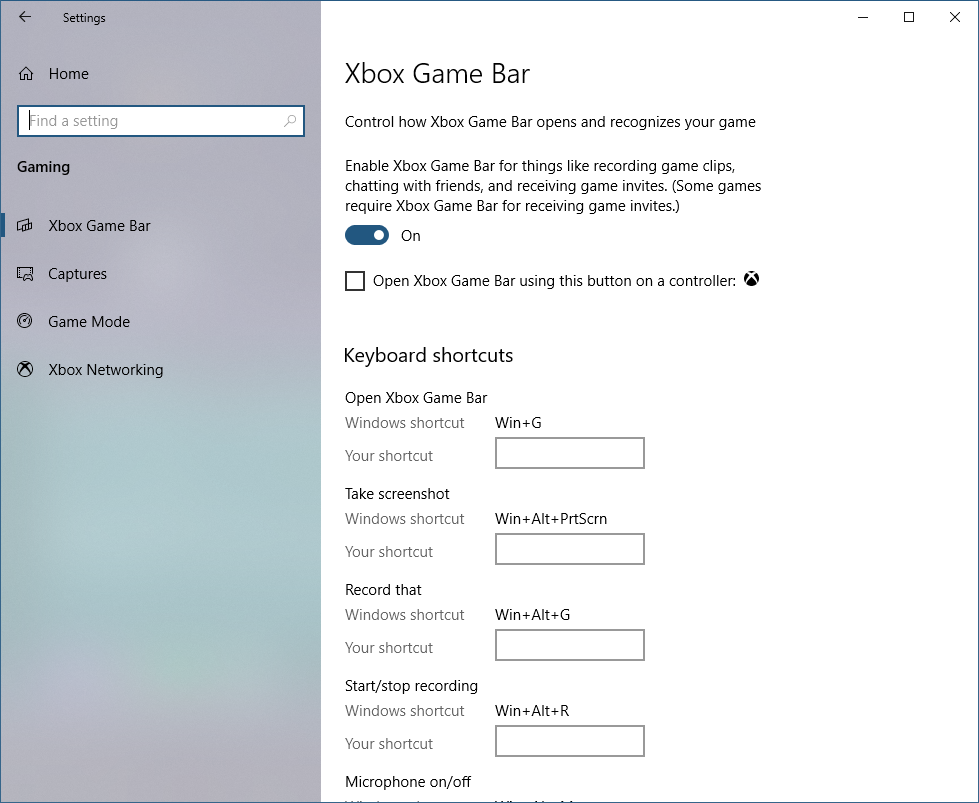Click the Win+G shortcut text

pyautogui.click(x=518, y=423)
